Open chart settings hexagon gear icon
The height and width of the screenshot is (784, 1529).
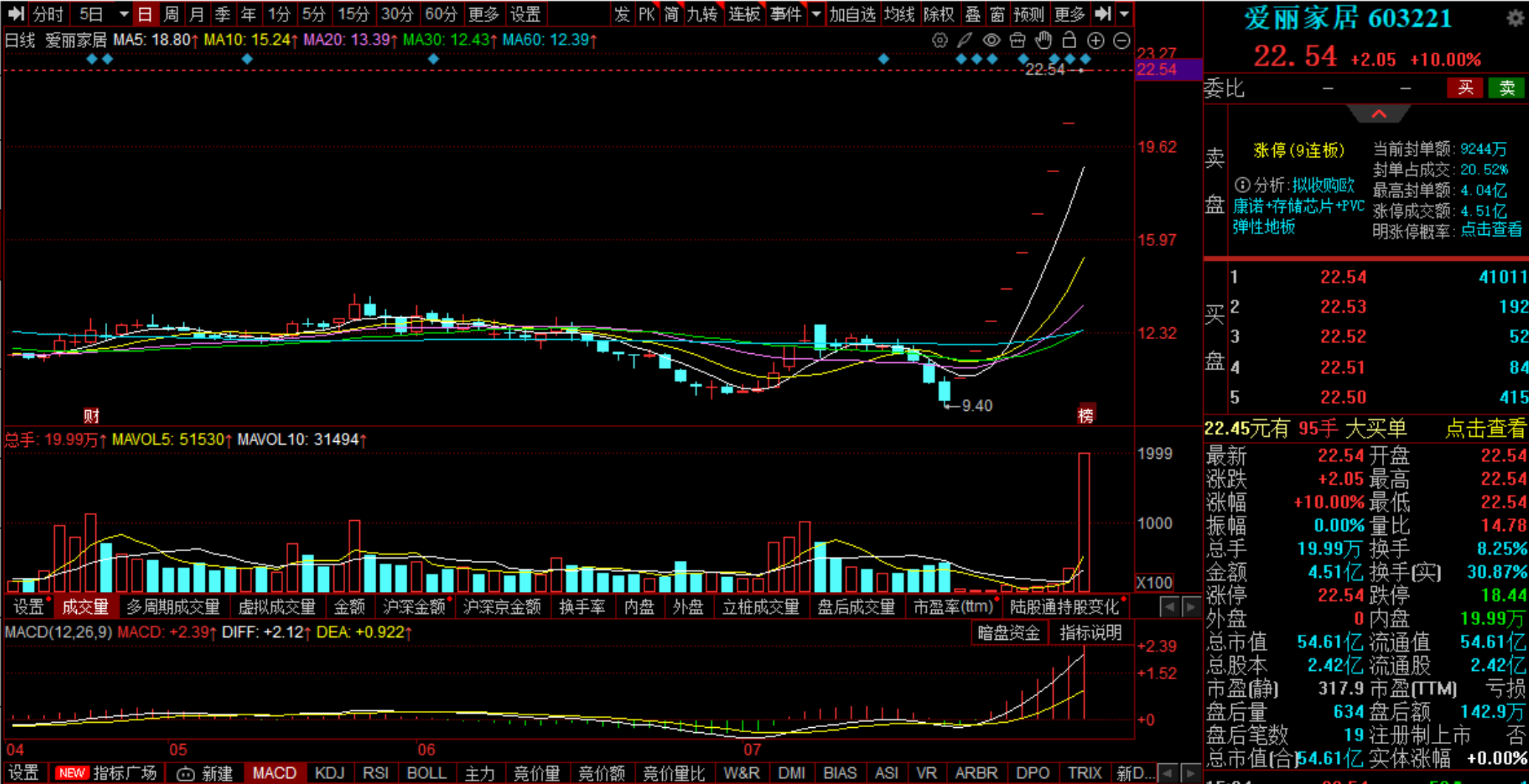point(939,41)
